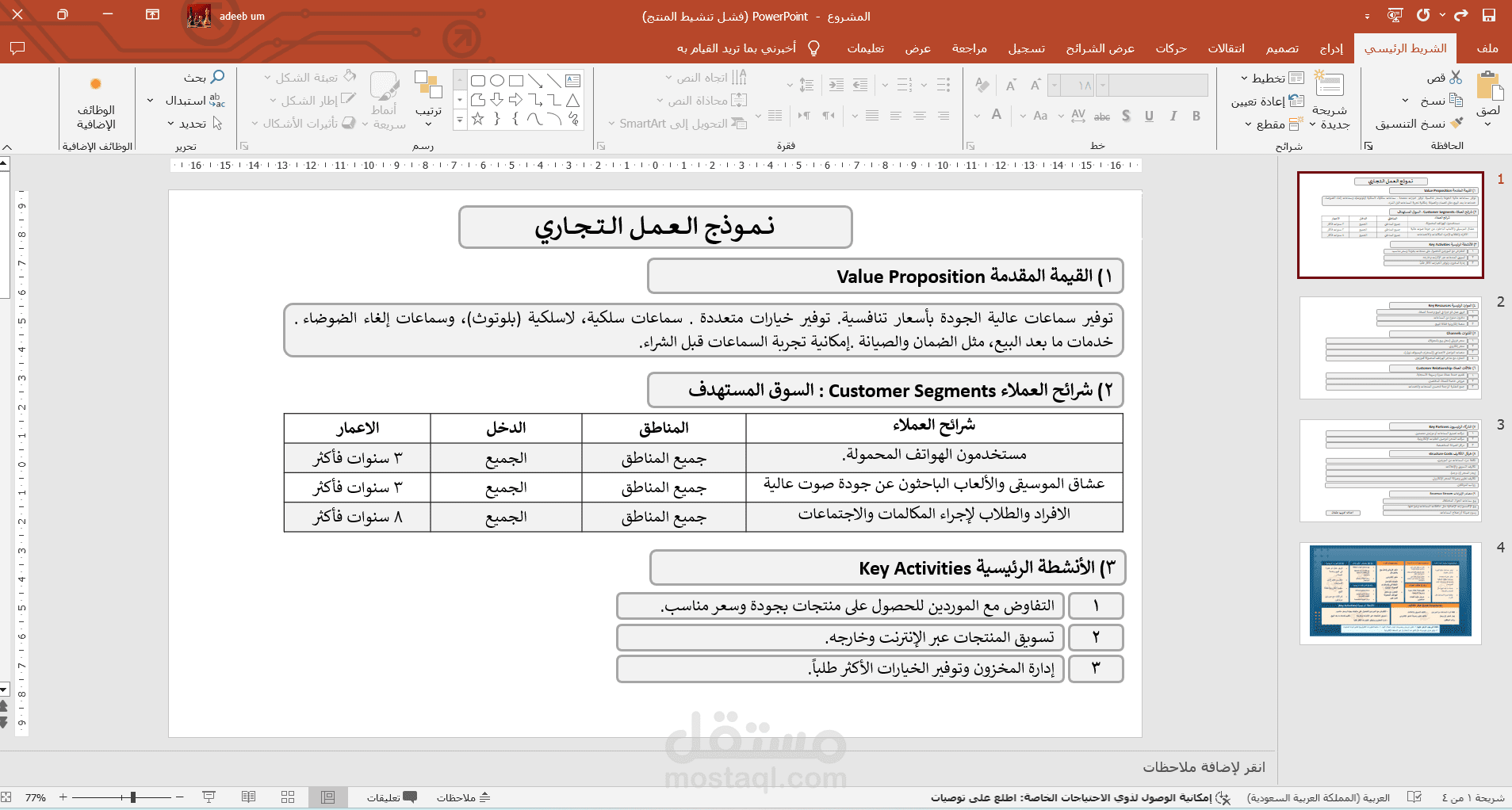Start Slide Show from status bar icon
1512x810 pixels.
tap(209, 797)
